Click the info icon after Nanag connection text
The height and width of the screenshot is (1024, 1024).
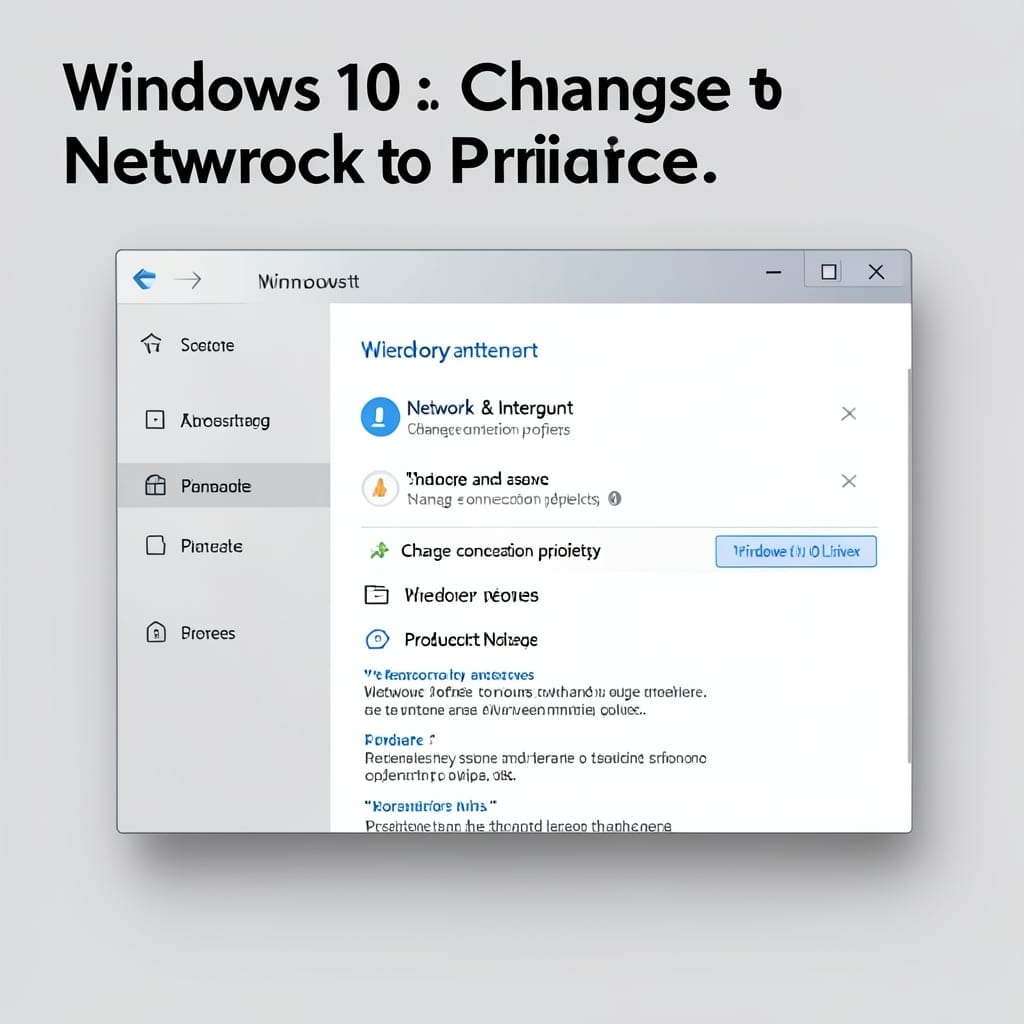(615, 499)
